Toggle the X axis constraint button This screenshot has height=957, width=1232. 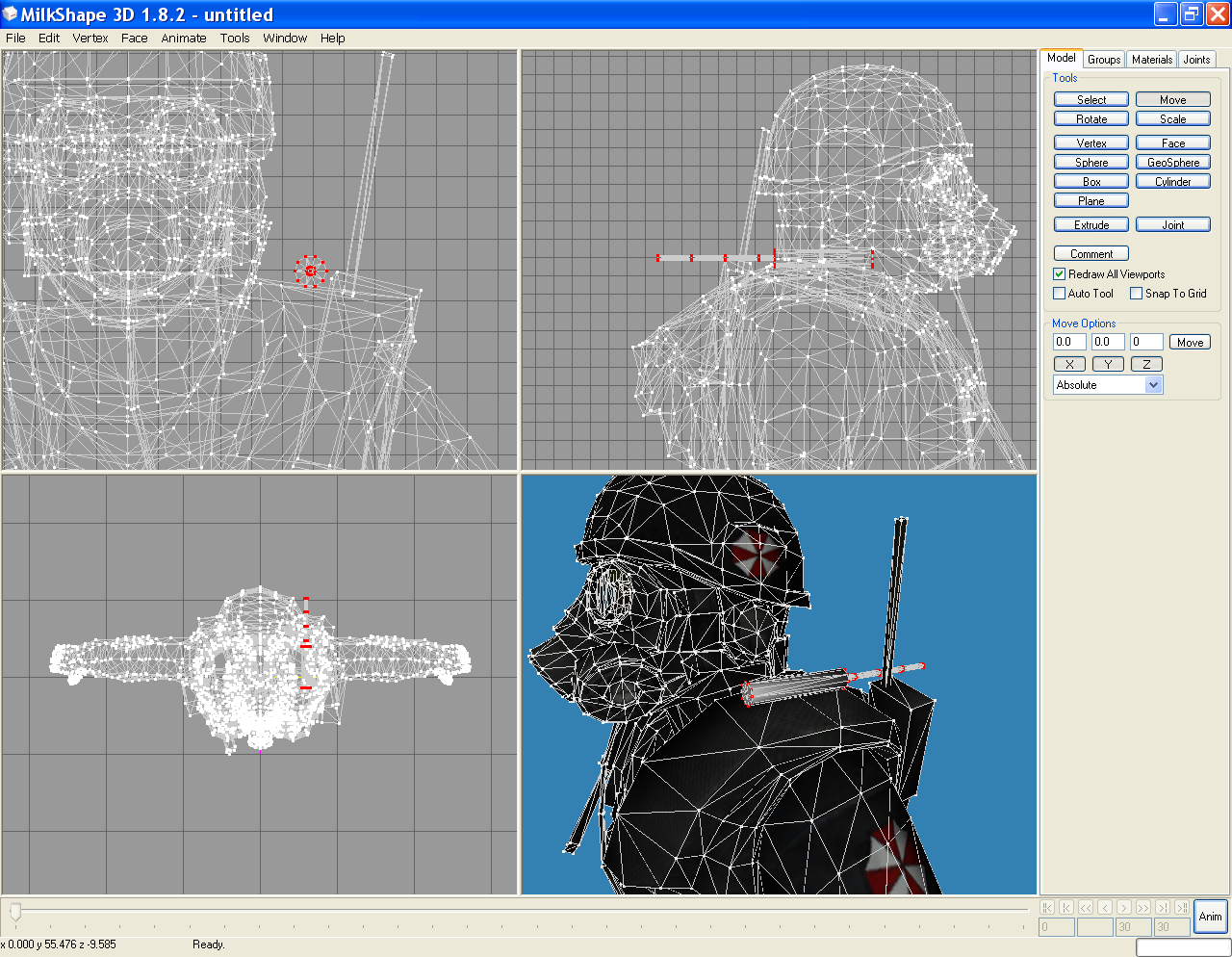click(1069, 364)
